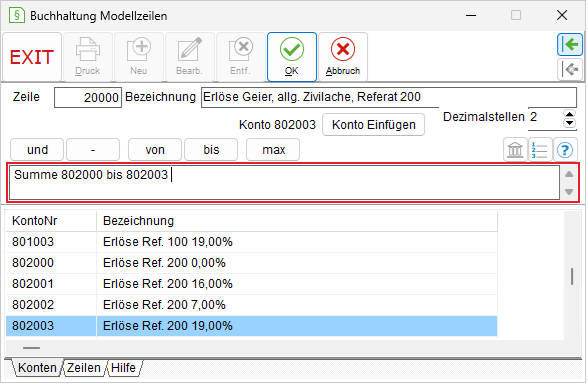Click the Bezeichnung column header in table
This screenshot has height=384, width=588.
tap(297, 221)
